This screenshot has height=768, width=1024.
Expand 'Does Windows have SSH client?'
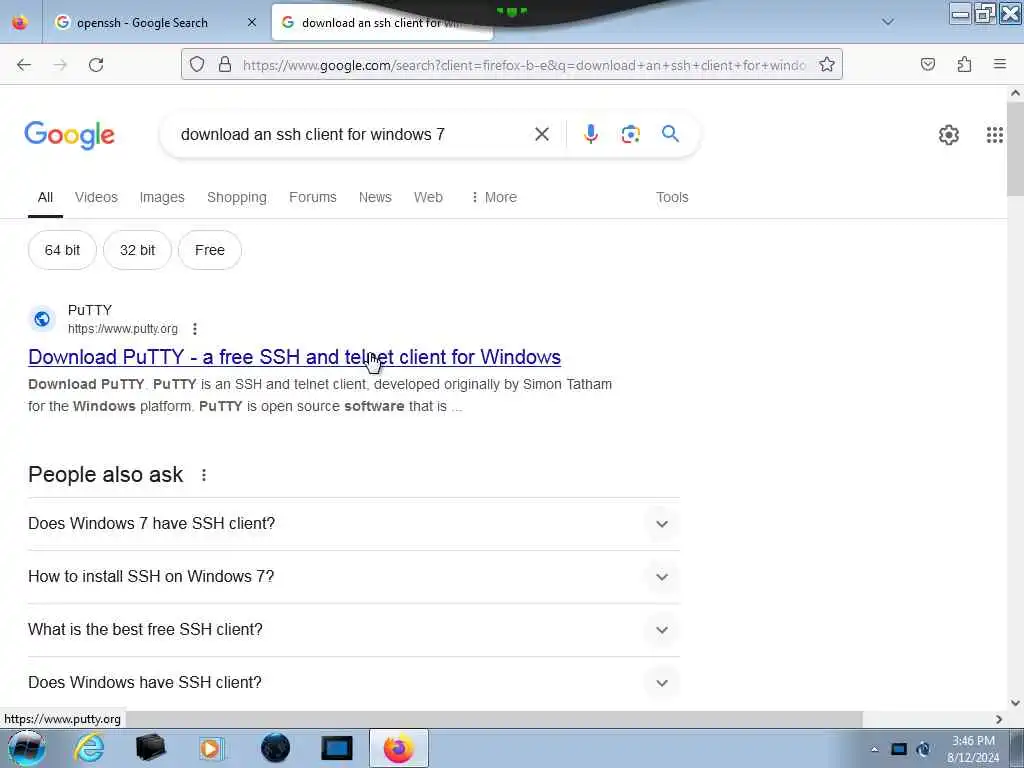(x=353, y=682)
